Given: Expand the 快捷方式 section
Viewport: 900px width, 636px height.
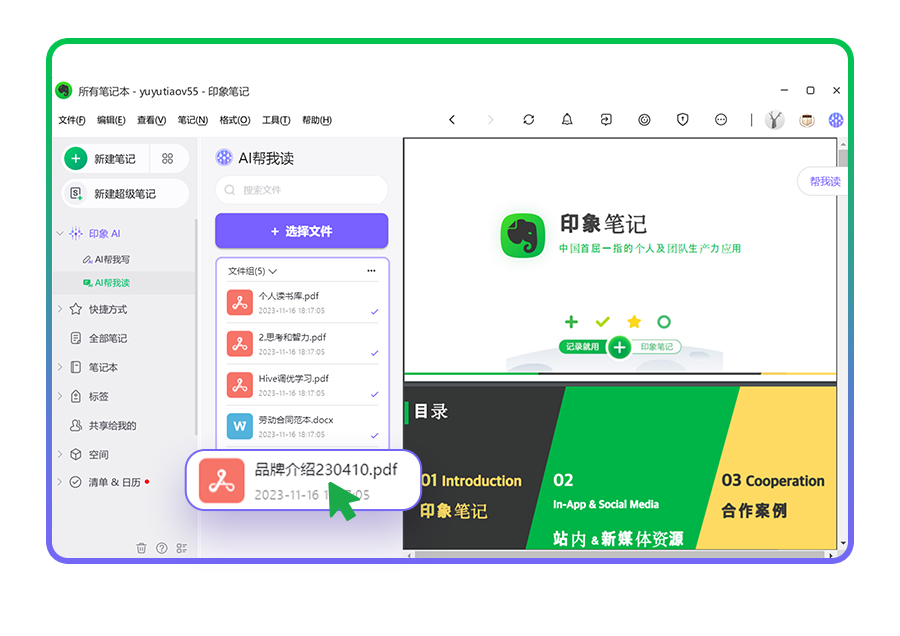Looking at the screenshot, I should (x=60, y=309).
